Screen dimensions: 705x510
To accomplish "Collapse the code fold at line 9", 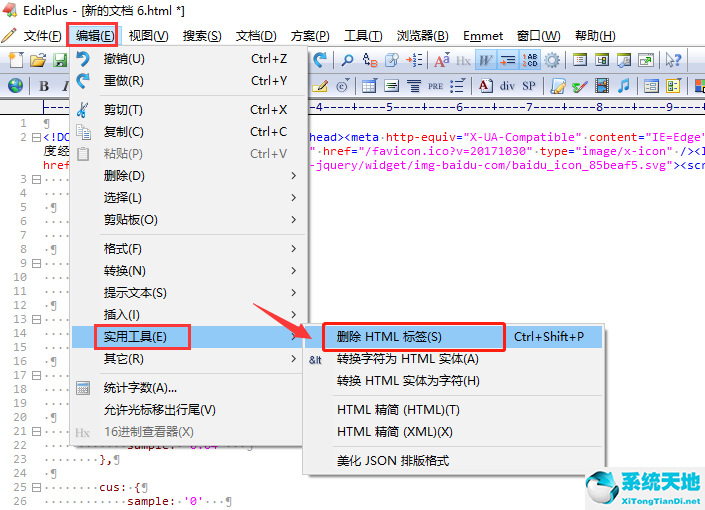I will tap(36, 263).
